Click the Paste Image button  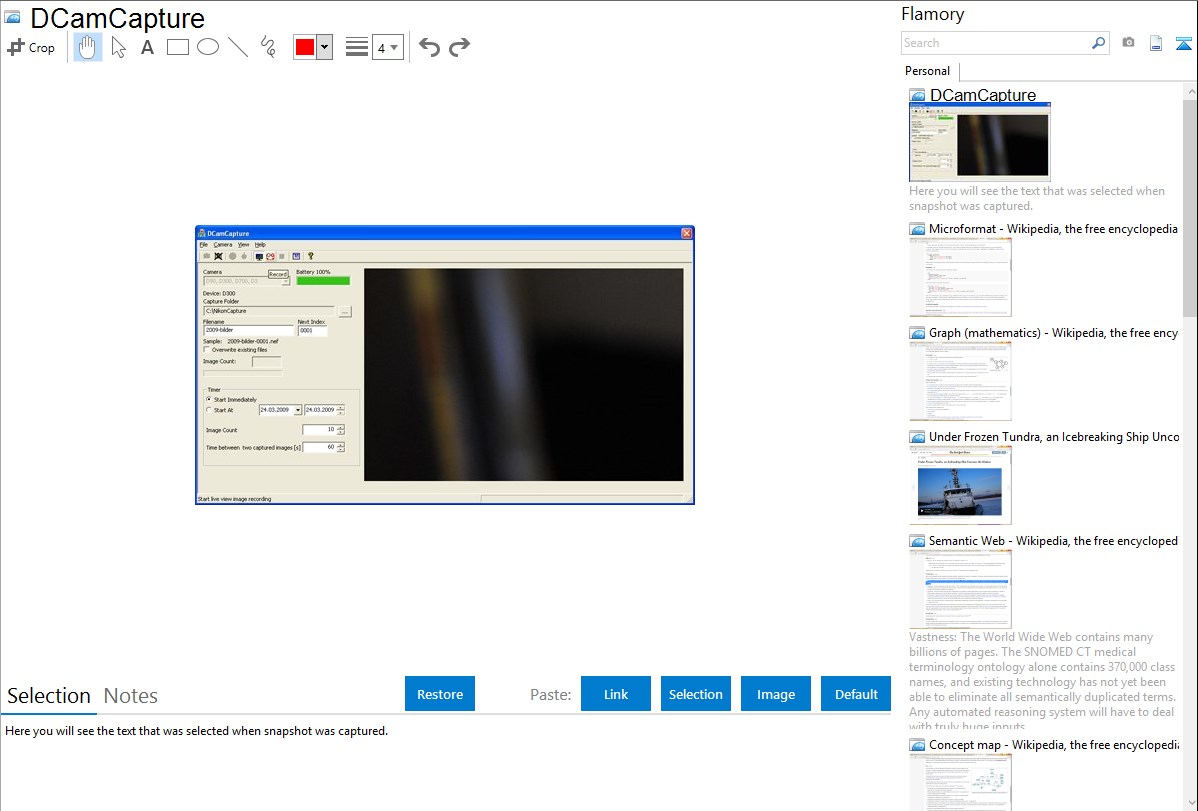click(775, 694)
